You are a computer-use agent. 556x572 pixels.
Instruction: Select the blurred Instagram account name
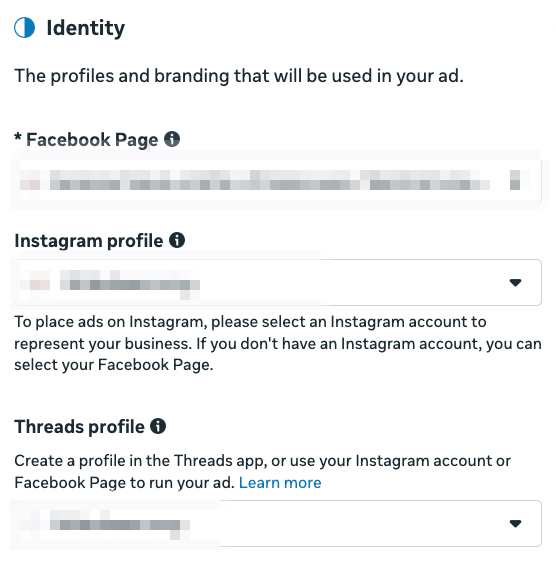point(130,281)
